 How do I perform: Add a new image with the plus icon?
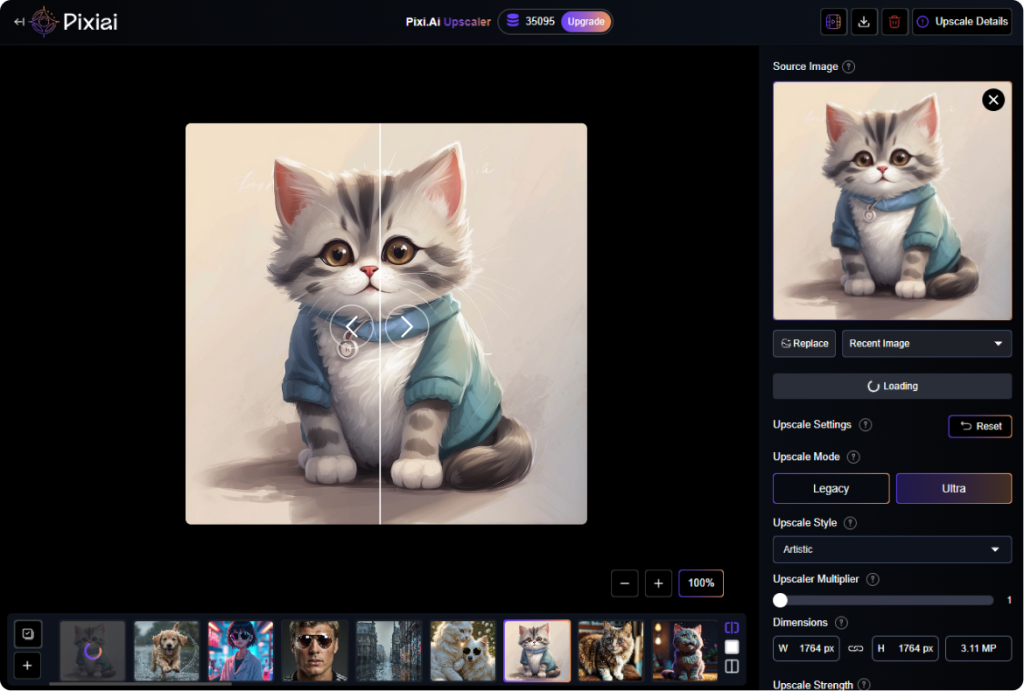click(27, 665)
